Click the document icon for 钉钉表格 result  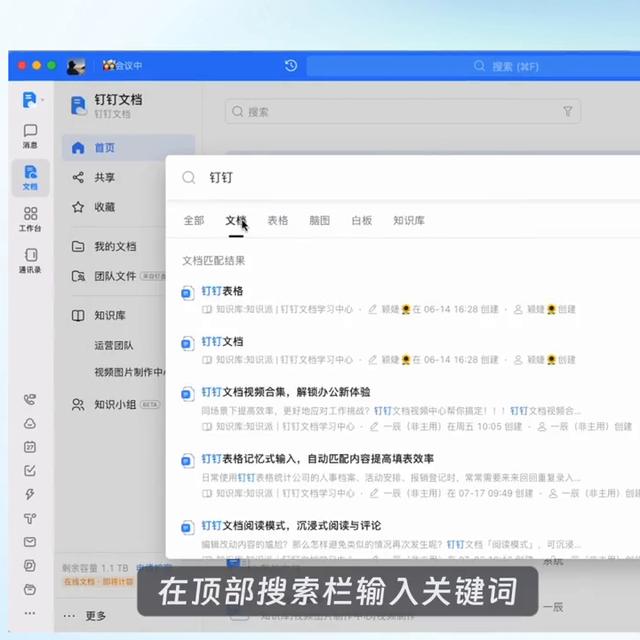point(187,293)
